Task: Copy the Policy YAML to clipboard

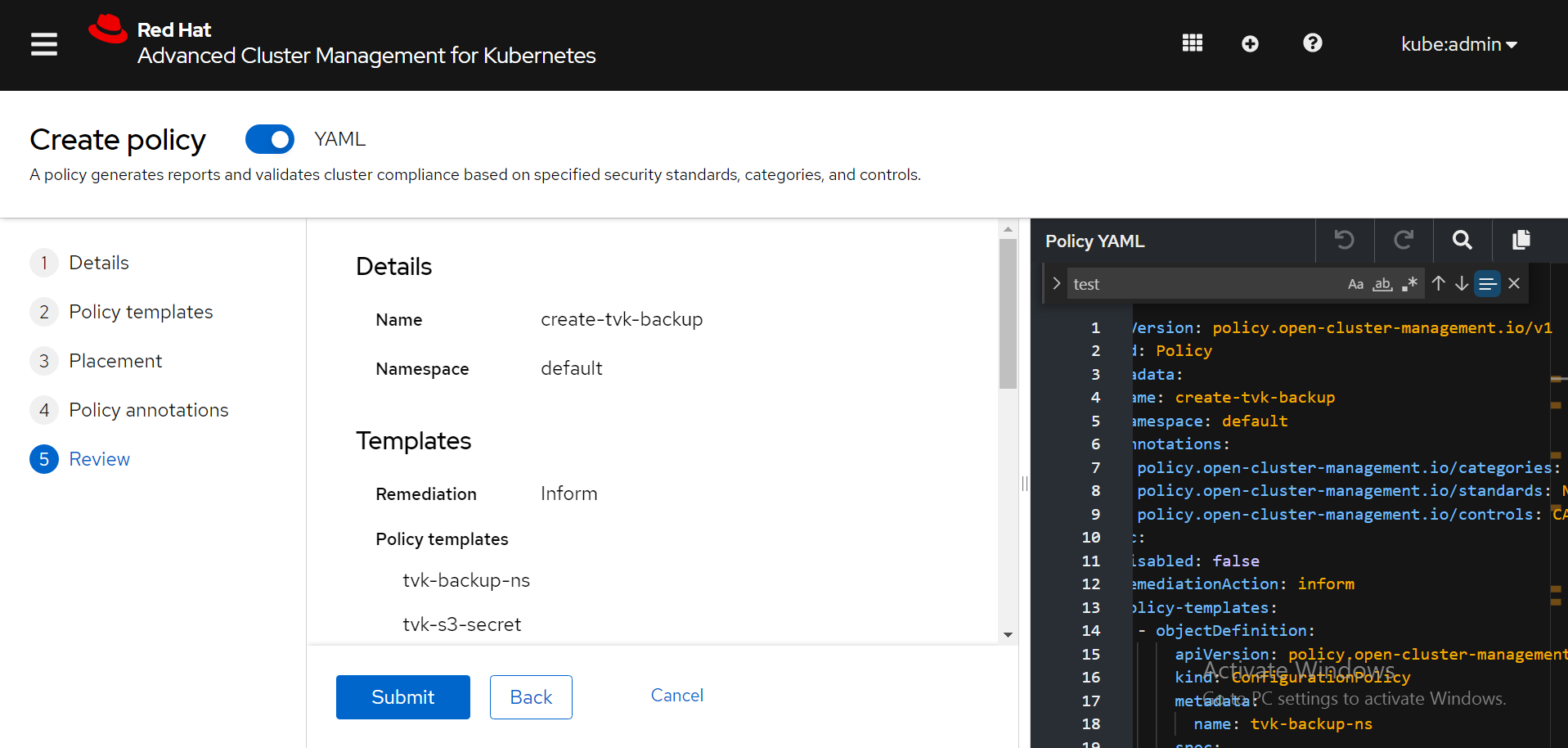Action: tap(1521, 240)
